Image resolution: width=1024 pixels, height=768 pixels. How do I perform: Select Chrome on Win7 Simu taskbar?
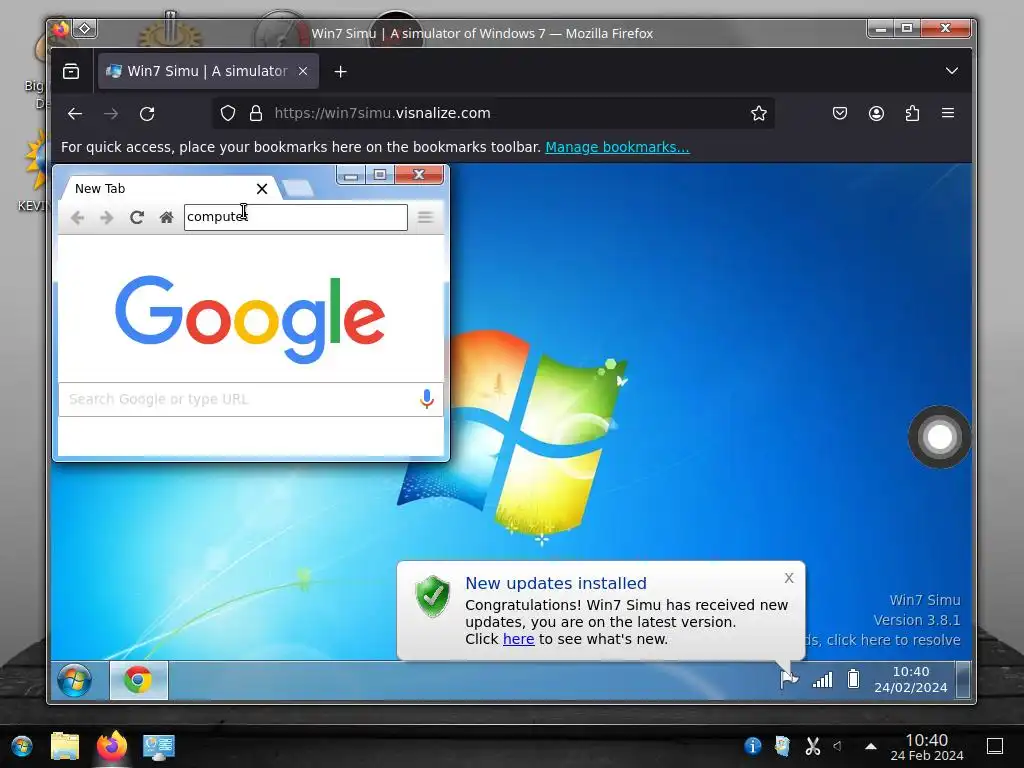(x=138, y=680)
